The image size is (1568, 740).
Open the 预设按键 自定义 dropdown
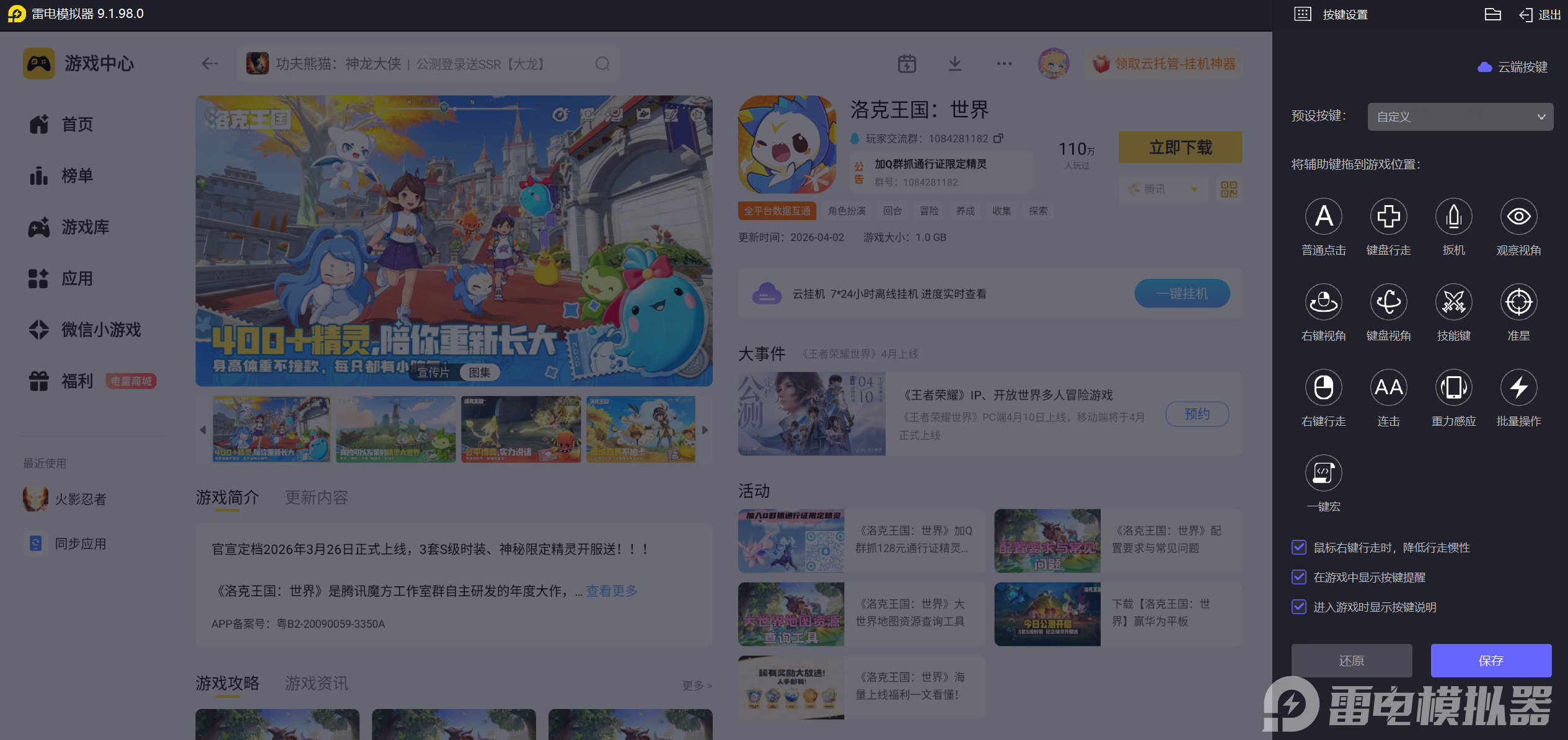[x=1460, y=117]
